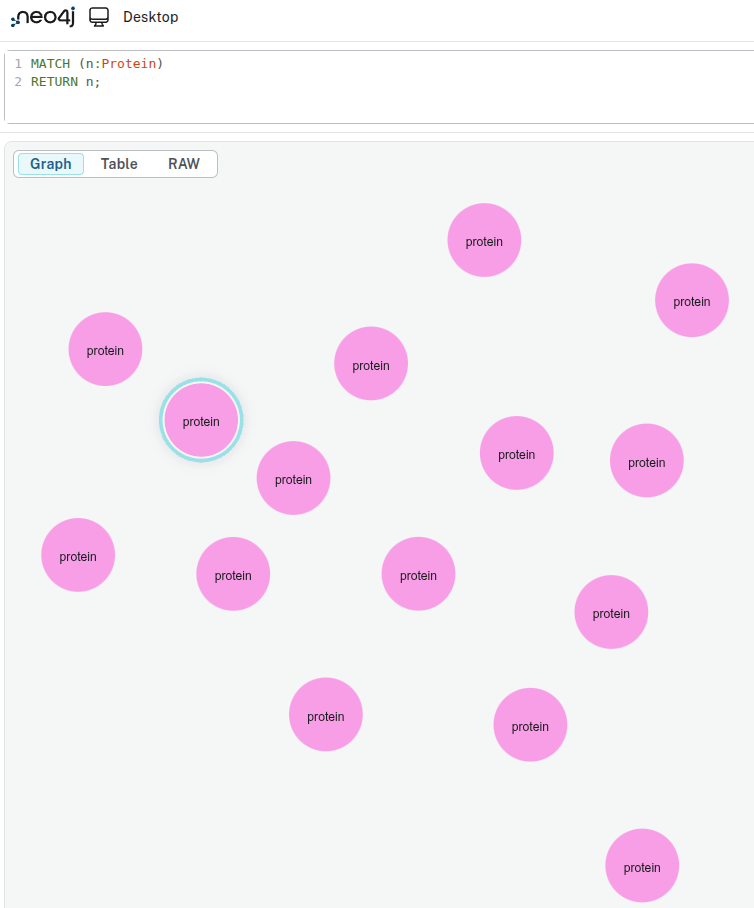This screenshot has width=754, height=908.
Task: Select the leftmost protein node
Action: pyautogui.click(x=78, y=556)
